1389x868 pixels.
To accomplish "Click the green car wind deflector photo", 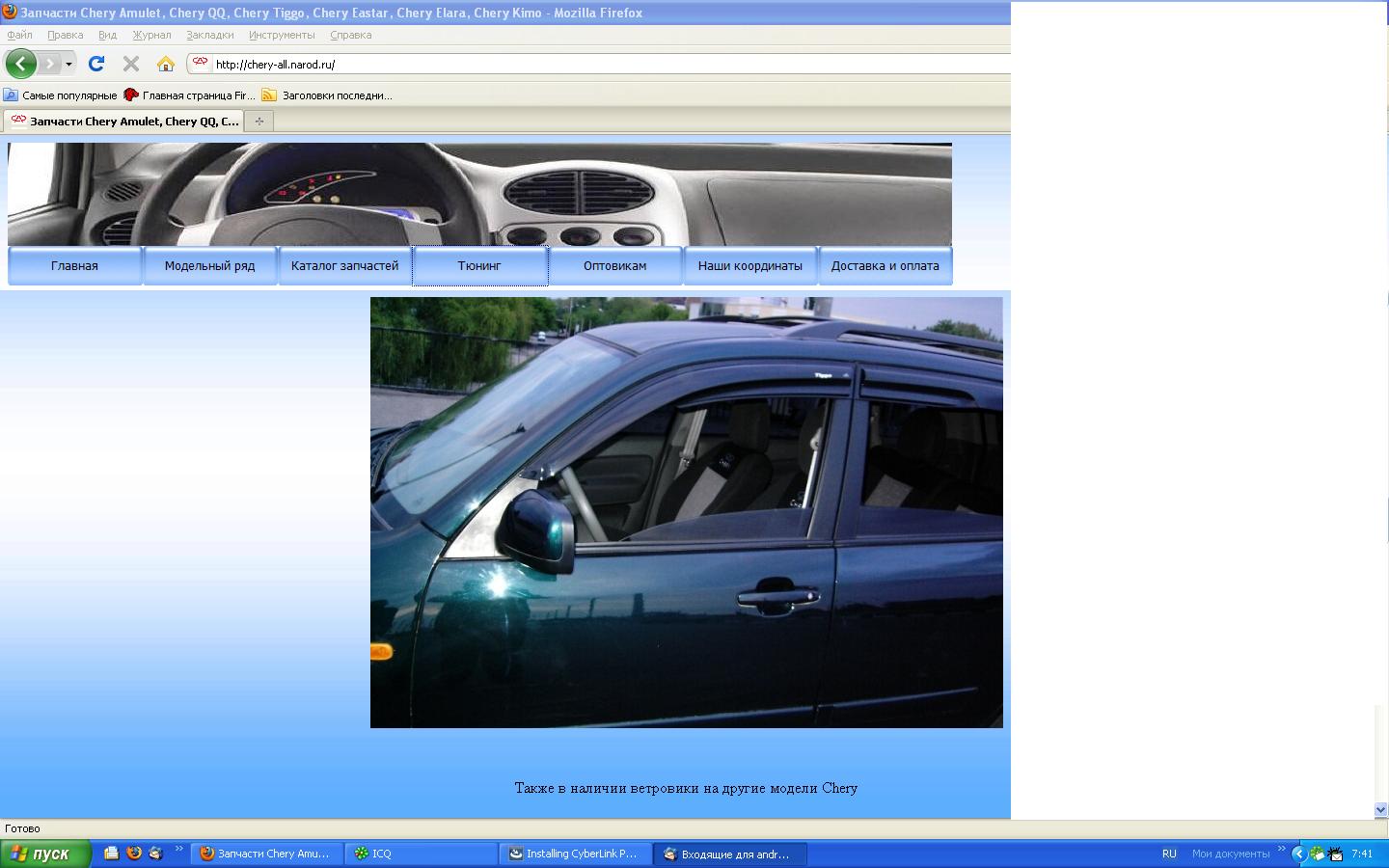I will [x=687, y=512].
